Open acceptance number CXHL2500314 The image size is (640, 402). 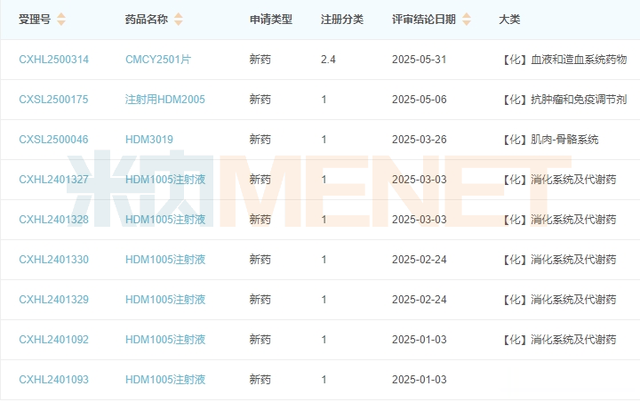click(53, 60)
